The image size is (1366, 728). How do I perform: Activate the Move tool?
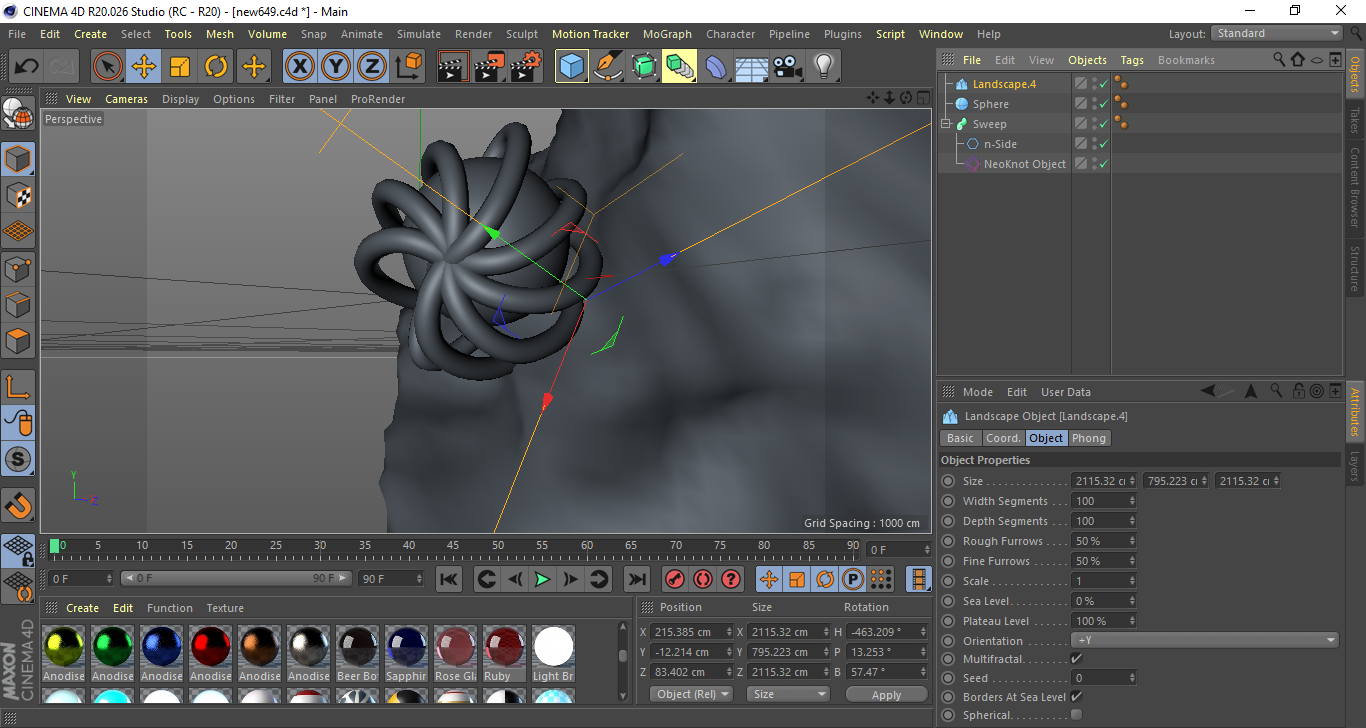[x=143, y=67]
